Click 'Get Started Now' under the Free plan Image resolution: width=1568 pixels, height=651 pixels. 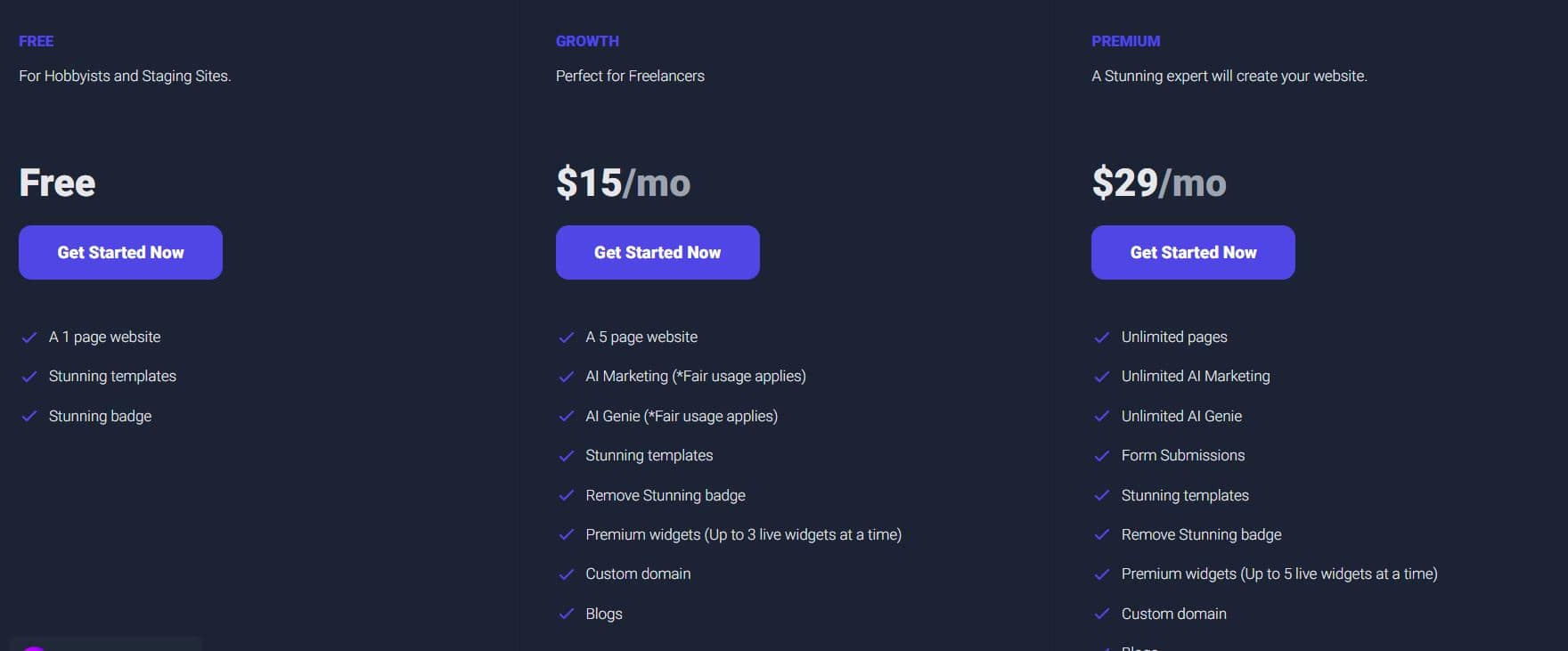[x=120, y=252]
